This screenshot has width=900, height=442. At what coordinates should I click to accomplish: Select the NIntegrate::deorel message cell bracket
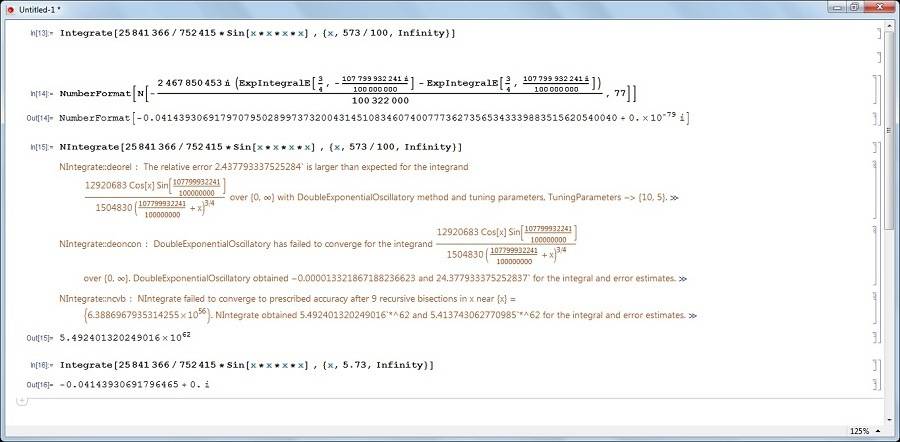[x=874, y=191]
